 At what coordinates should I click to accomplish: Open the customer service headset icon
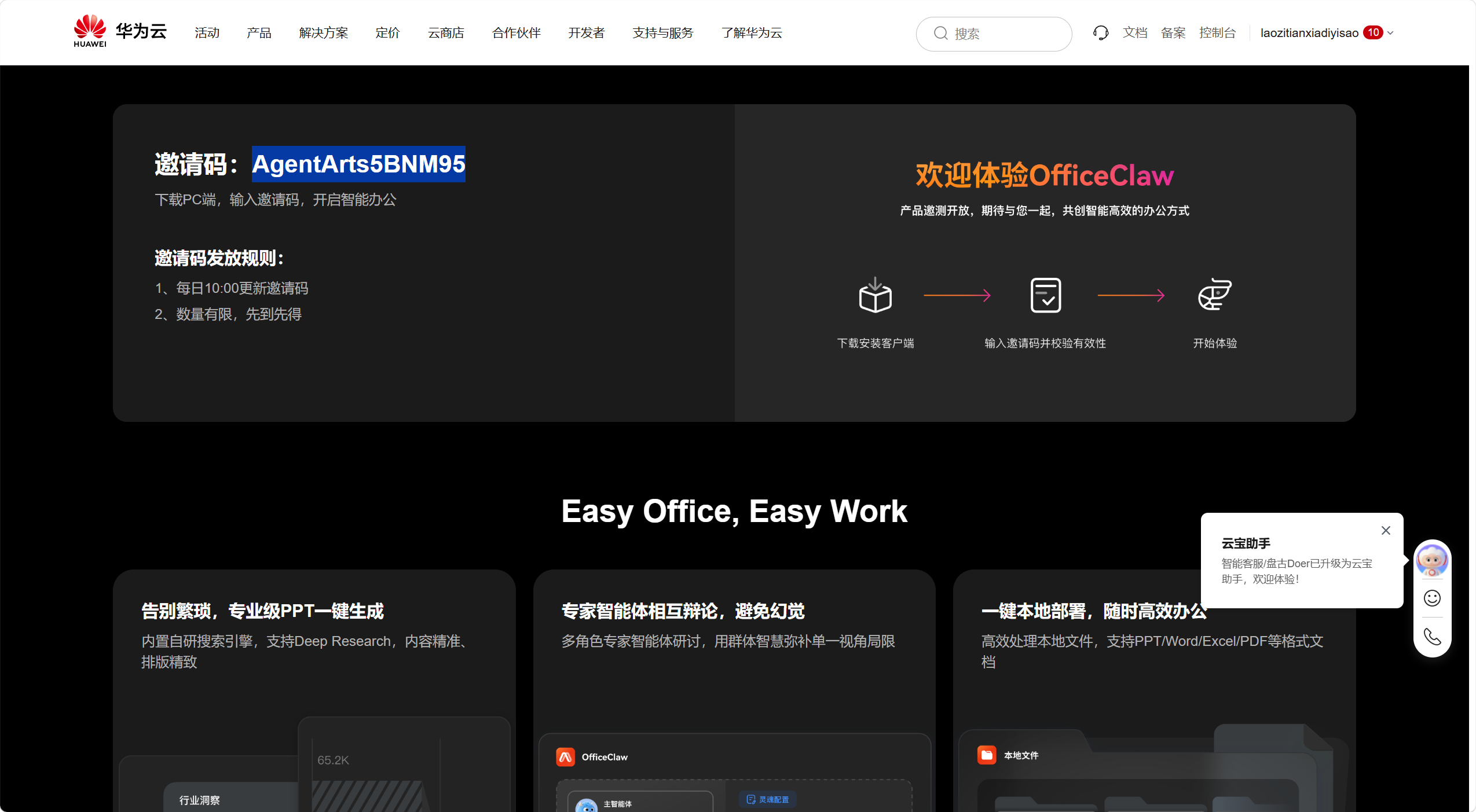[1100, 33]
